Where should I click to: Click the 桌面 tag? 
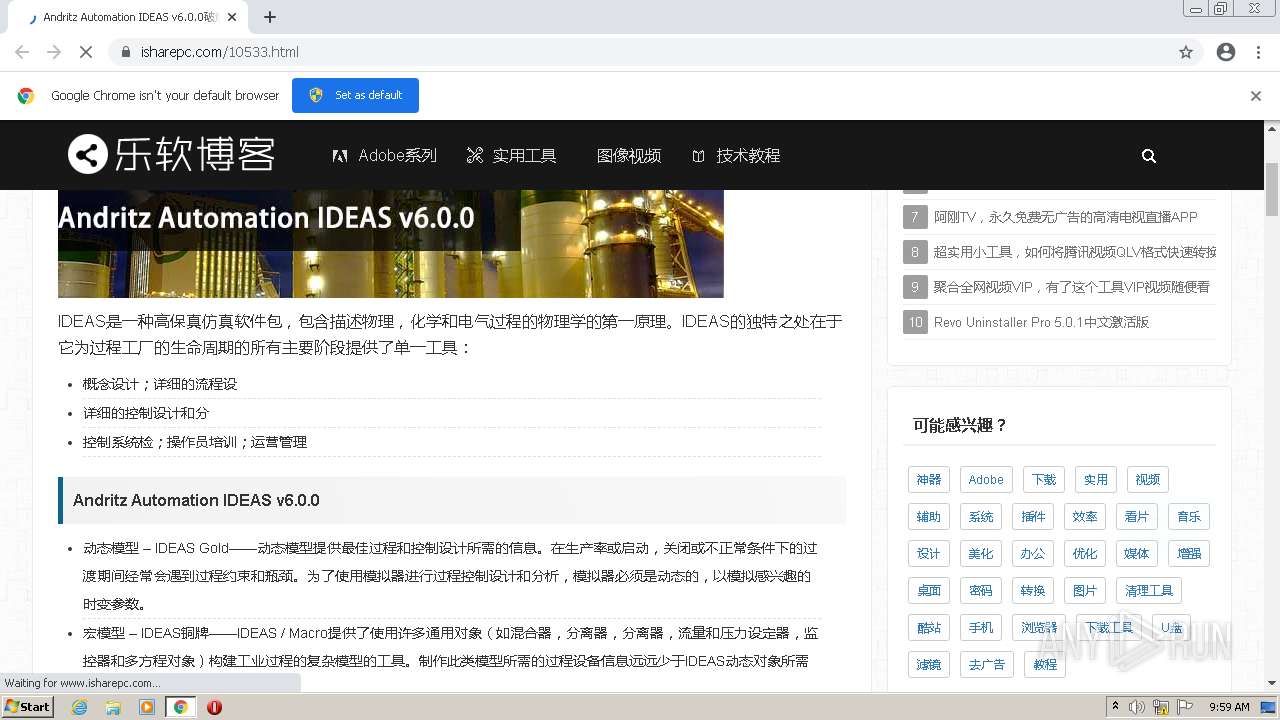pos(929,591)
